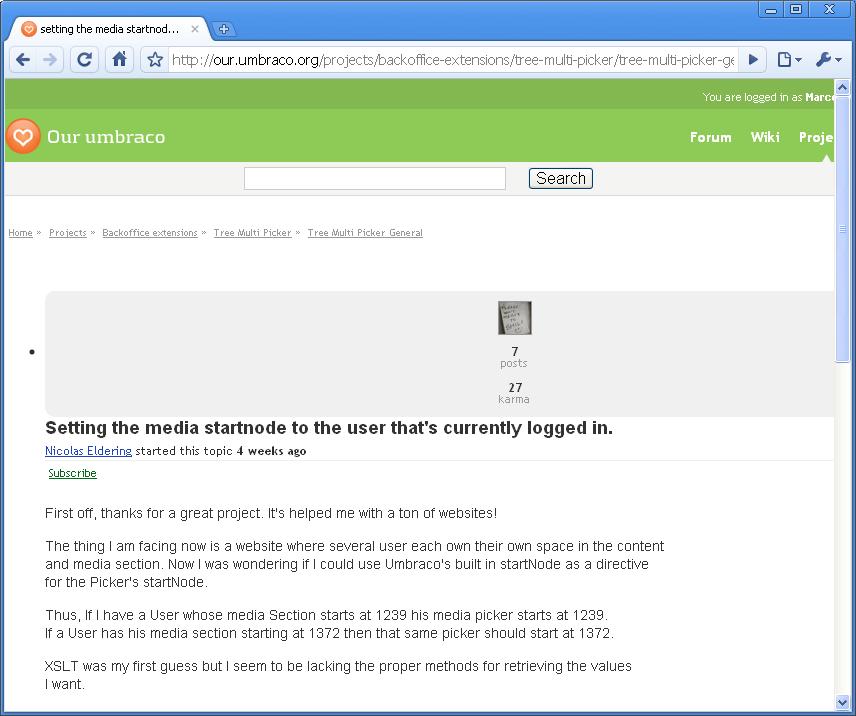Open the page control menu
The image size is (856, 716).
(788, 59)
